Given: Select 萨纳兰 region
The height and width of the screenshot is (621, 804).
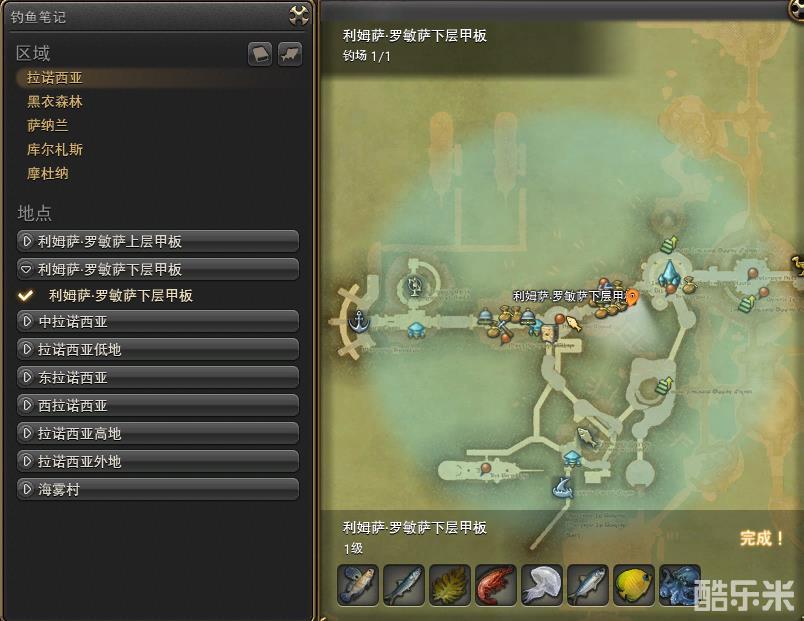Looking at the screenshot, I should click(48, 126).
